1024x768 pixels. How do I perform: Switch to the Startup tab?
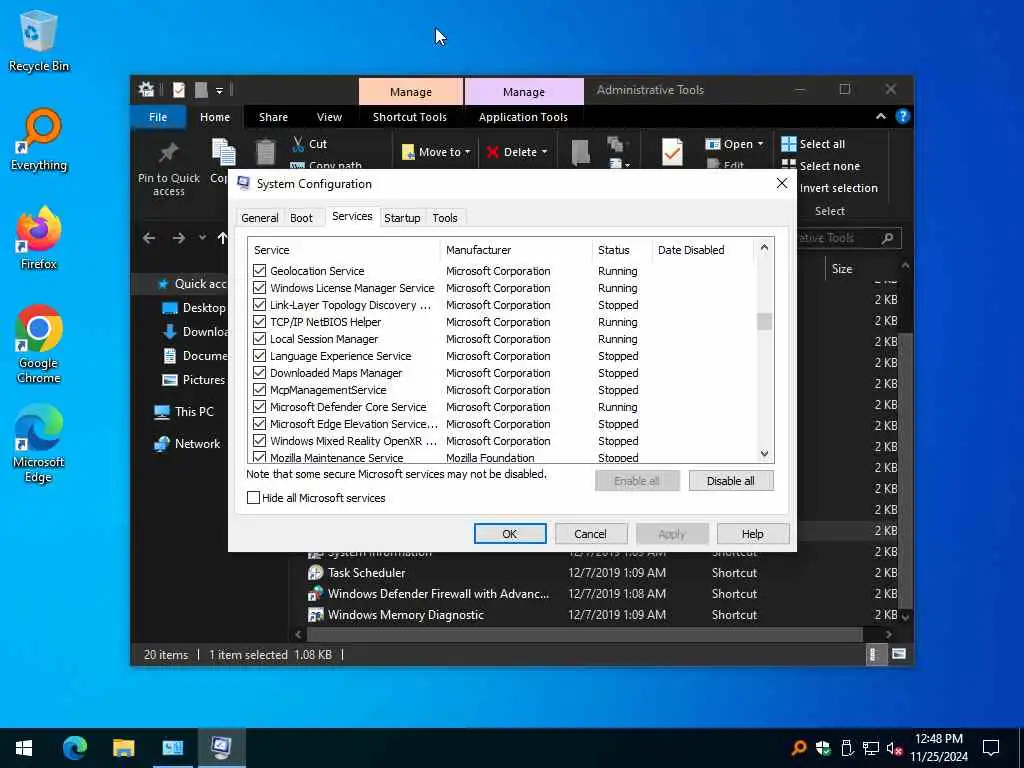[x=402, y=217]
